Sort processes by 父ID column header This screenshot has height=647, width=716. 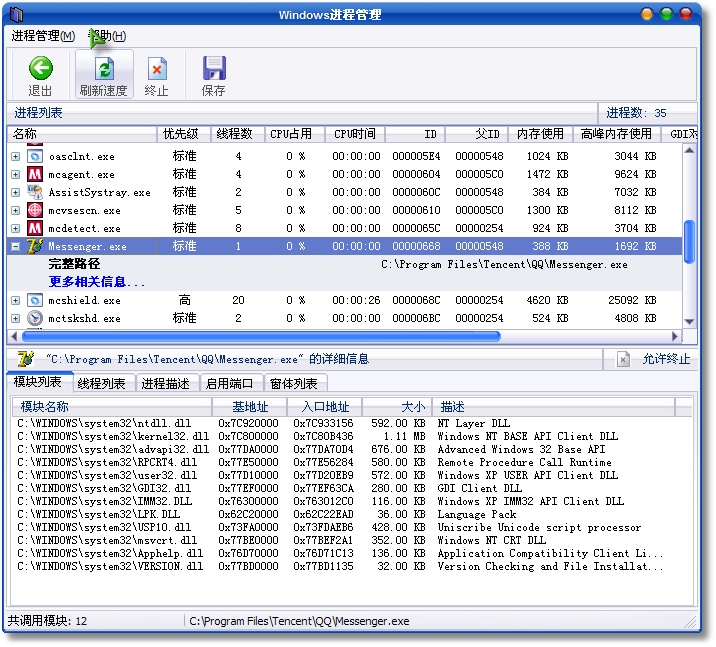477,134
